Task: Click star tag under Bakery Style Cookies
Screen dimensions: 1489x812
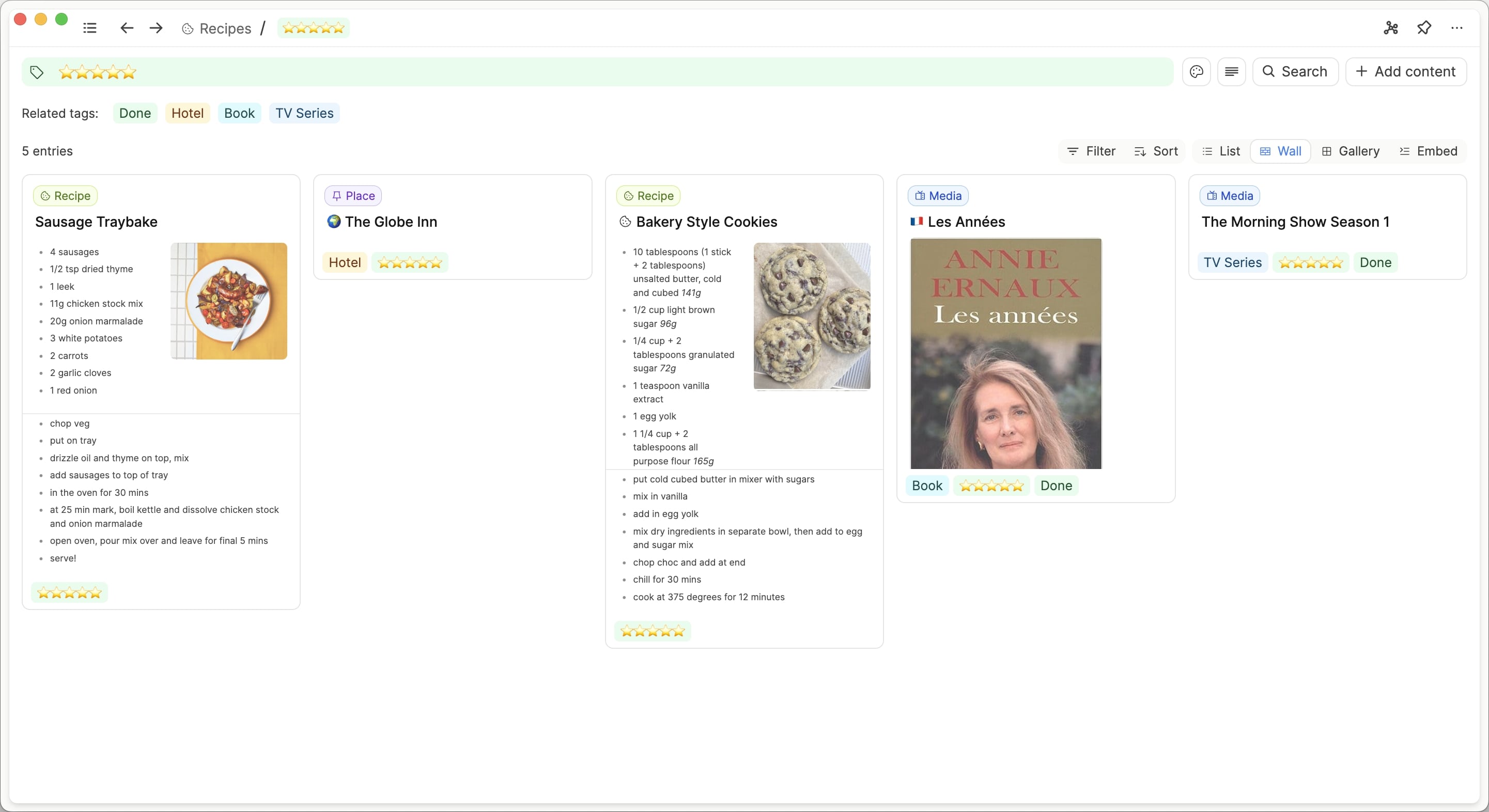Action: coord(653,631)
